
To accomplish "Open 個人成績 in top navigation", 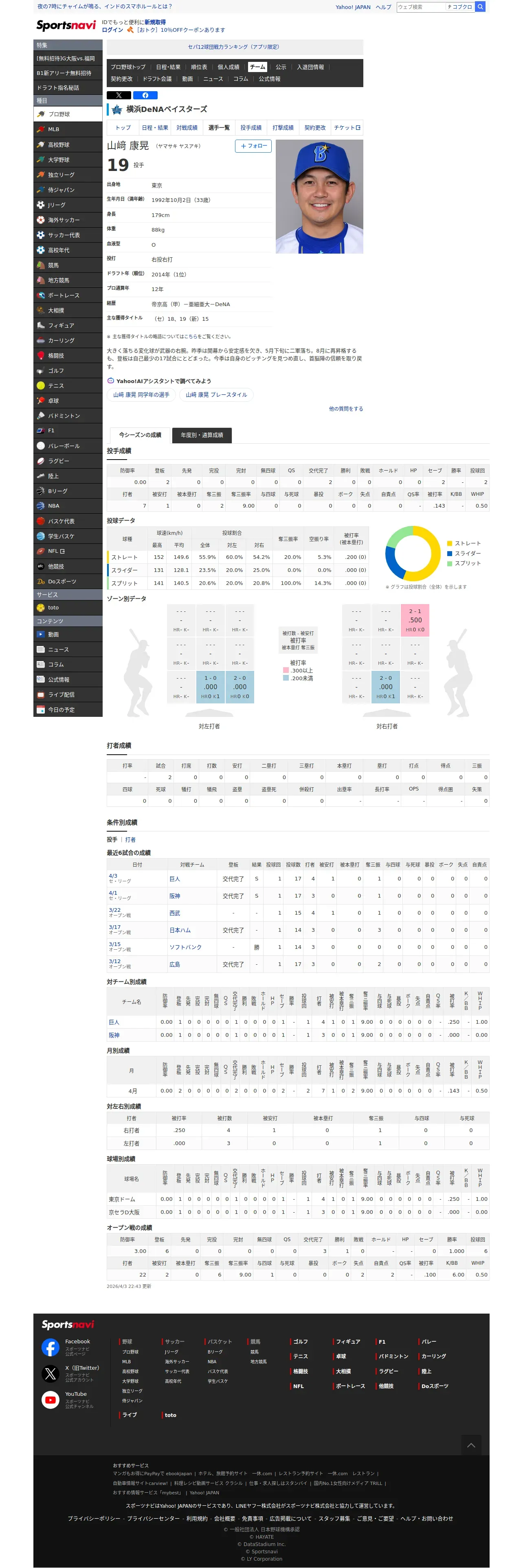I will [x=229, y=67].
